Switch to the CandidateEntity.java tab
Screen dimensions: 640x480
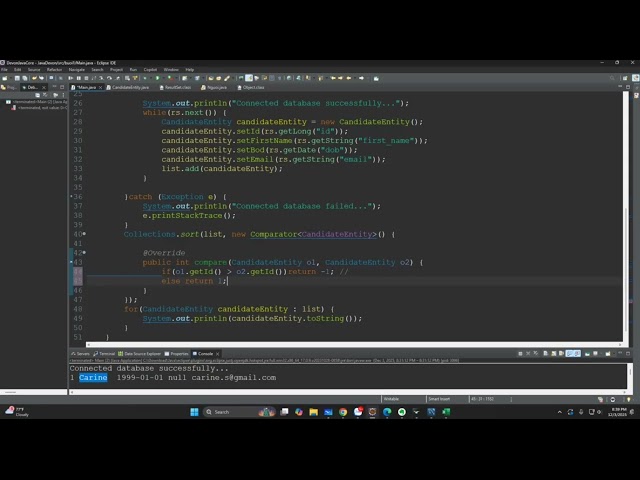[128, 87]
